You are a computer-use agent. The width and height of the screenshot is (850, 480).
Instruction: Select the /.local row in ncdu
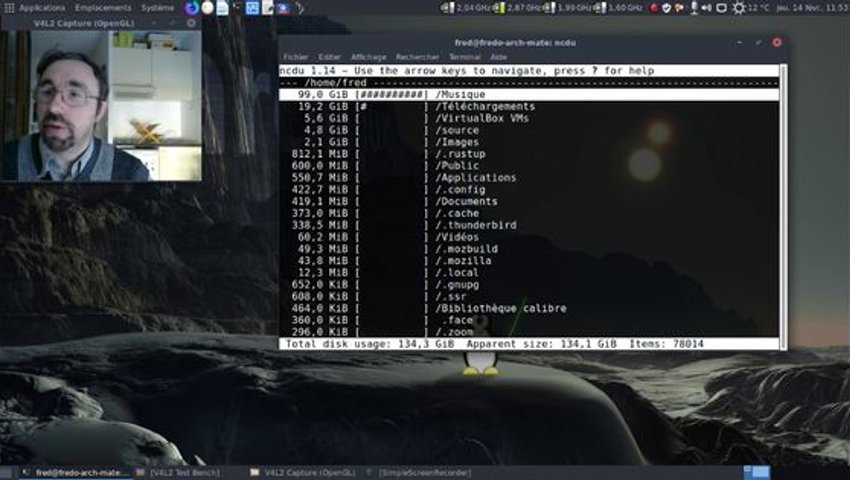click(529, 272)
